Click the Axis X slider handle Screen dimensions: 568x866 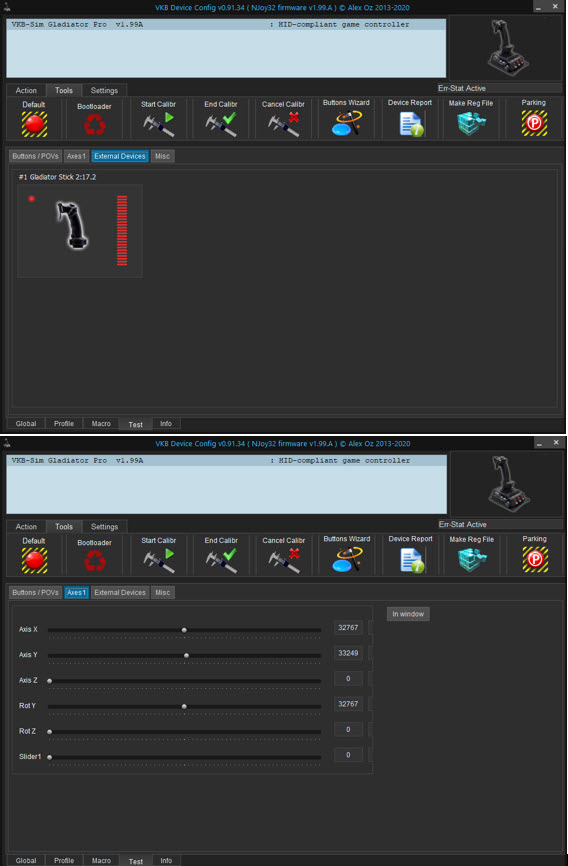click(x=184, y=630)
